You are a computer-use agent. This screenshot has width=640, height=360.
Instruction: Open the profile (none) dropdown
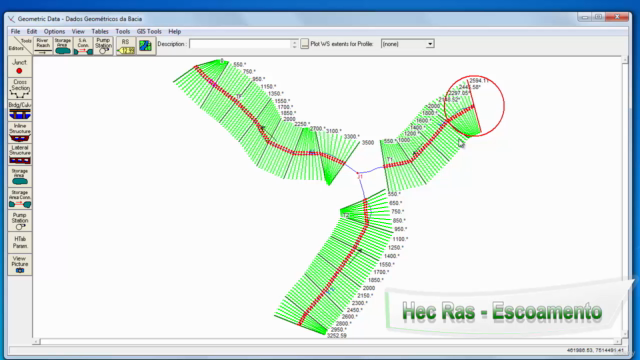[x=430, y=44]
